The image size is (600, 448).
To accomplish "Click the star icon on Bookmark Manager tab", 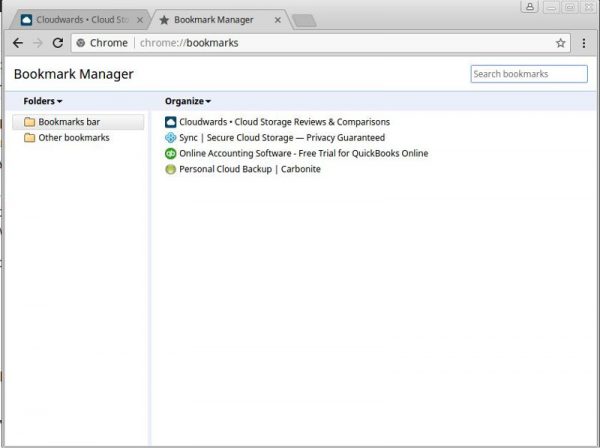I will point(164,20).
